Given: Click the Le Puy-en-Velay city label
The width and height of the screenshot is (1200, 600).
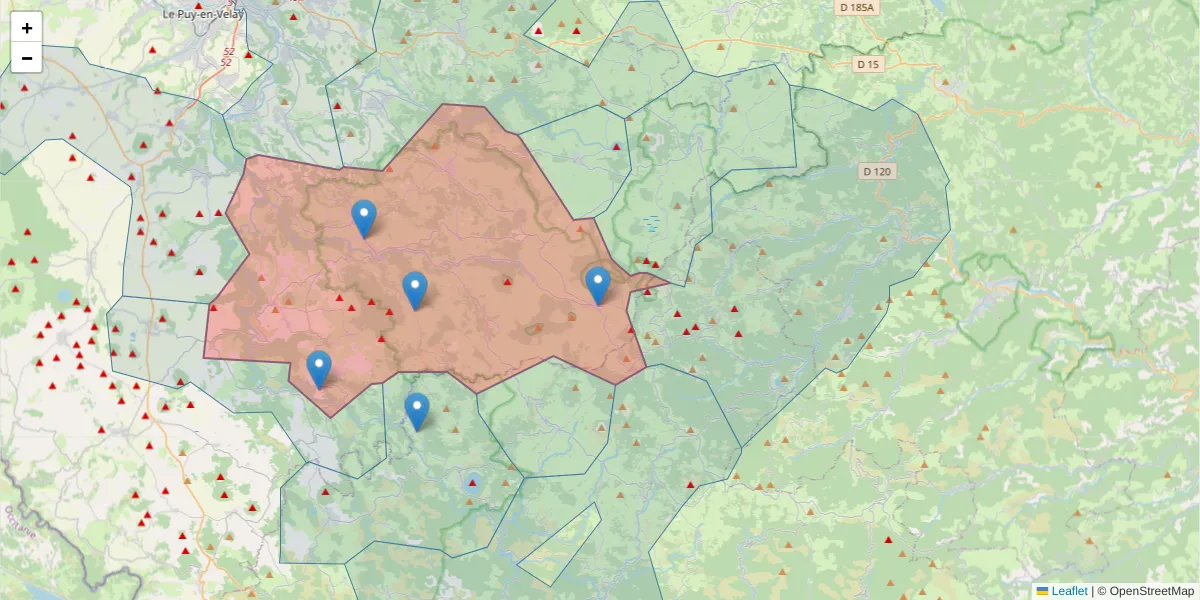Looking at the screenshot, I should [x=201, y=13].
